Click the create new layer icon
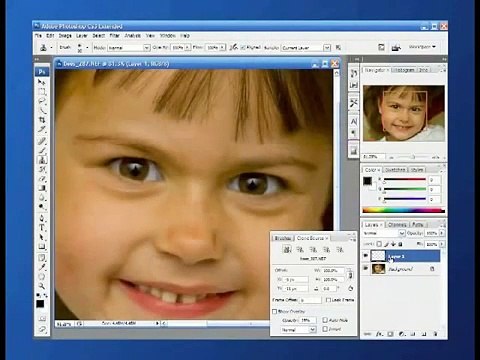The height and width of the screenshot is (360, 480). [424, 334]
